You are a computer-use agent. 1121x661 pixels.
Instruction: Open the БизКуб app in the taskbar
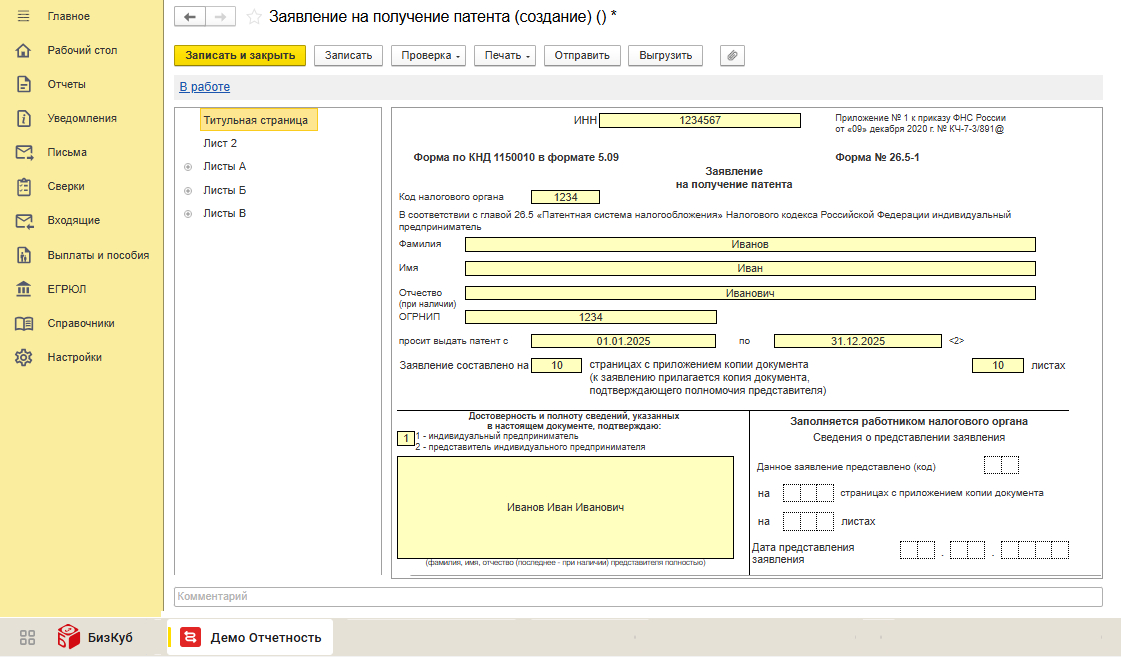coord(95,637)
